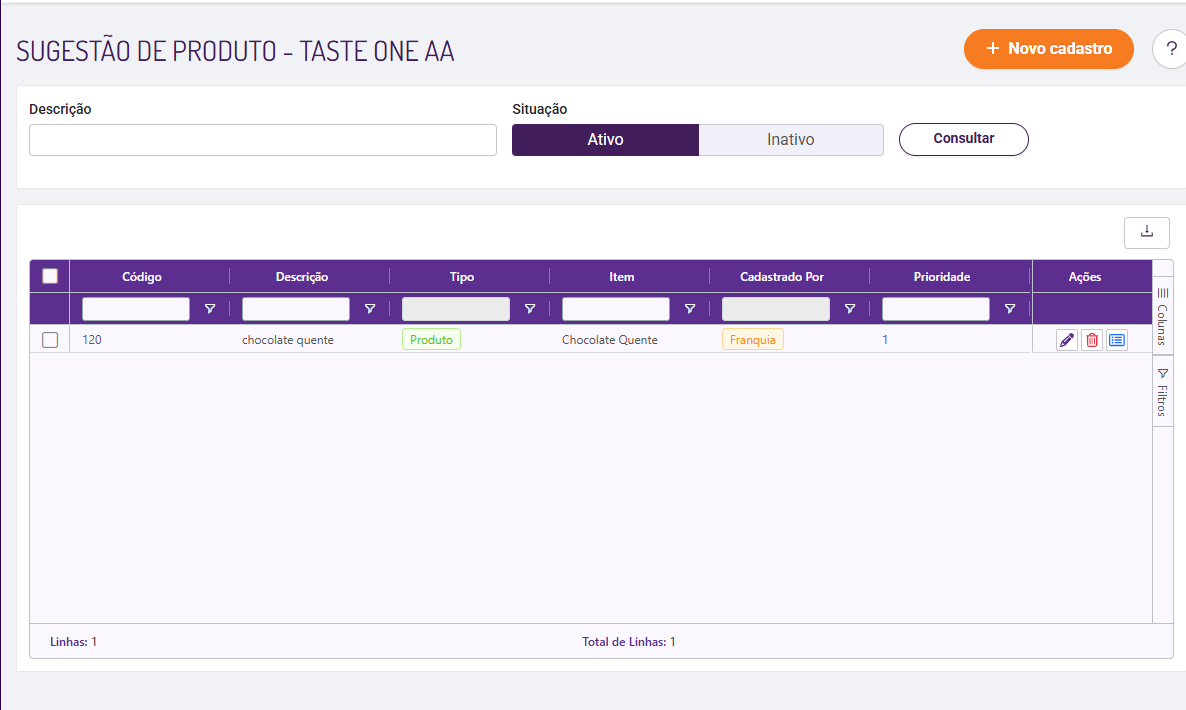
Task: Select the Ativo situation option
Action: [x=605, y=140]
